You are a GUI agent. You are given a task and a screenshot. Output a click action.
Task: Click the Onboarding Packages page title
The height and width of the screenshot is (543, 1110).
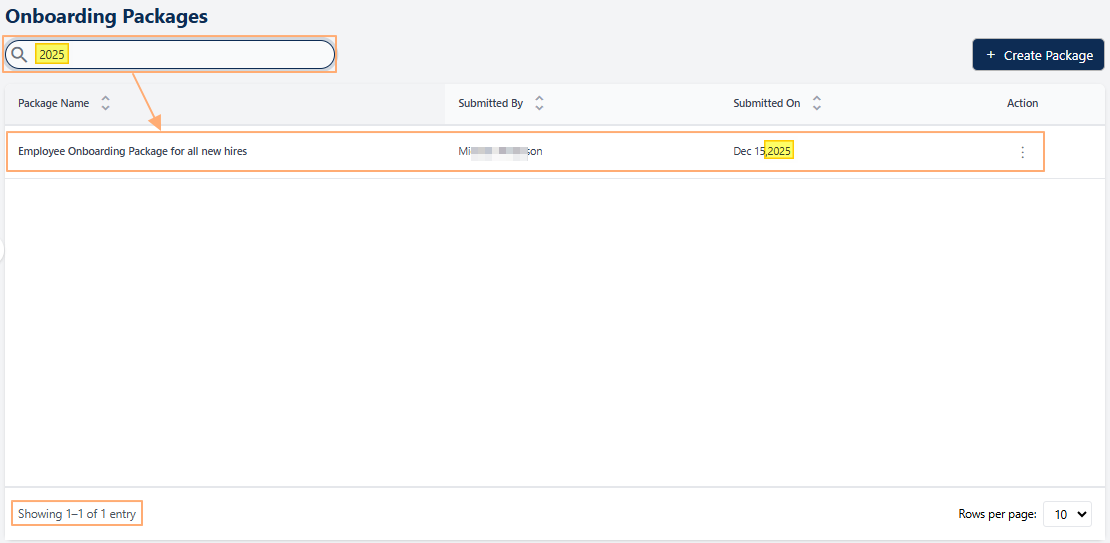[x=107, y=16]
